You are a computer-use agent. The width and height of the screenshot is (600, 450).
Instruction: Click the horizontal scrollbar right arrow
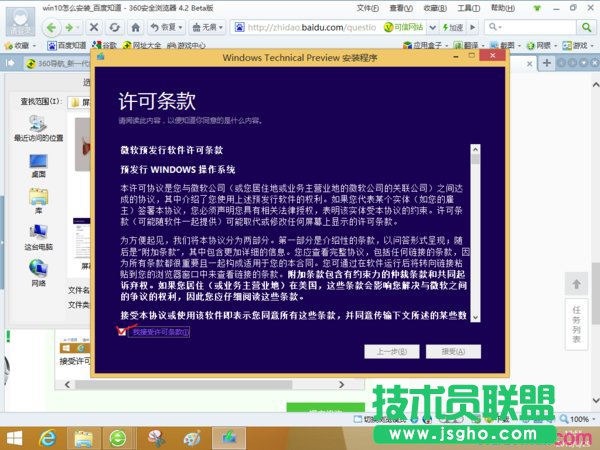coord(341,384)
